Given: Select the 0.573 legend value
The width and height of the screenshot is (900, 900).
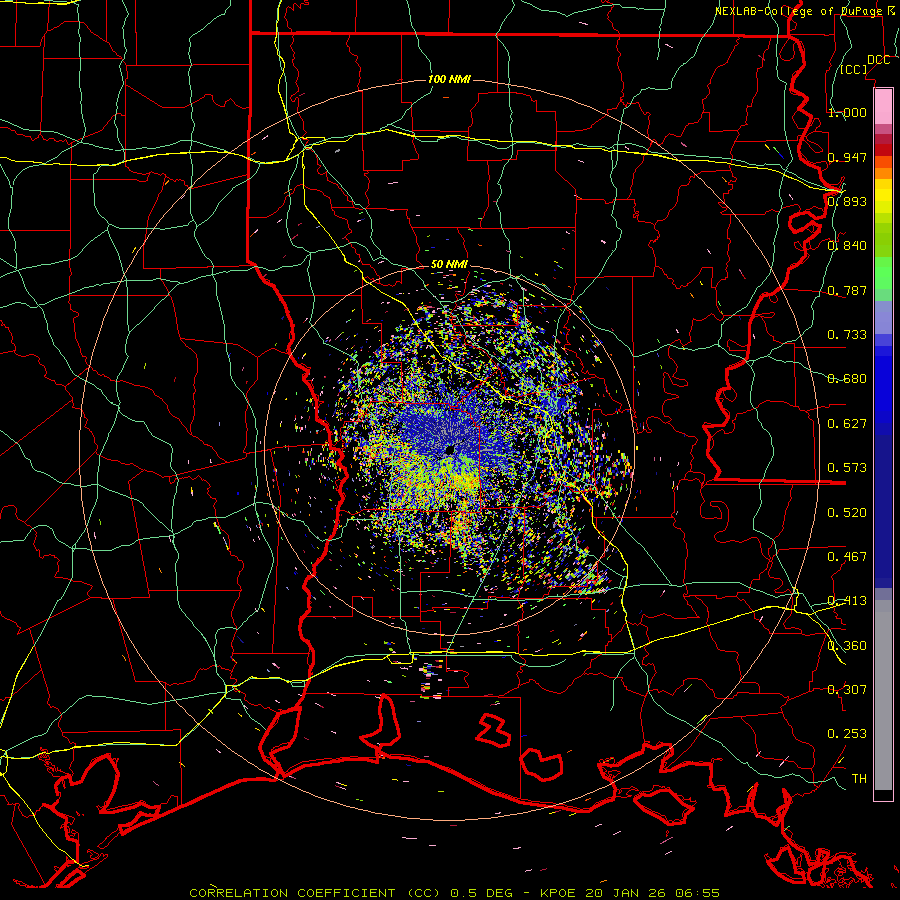Looking at the screenshot, I should click(847, 467).
